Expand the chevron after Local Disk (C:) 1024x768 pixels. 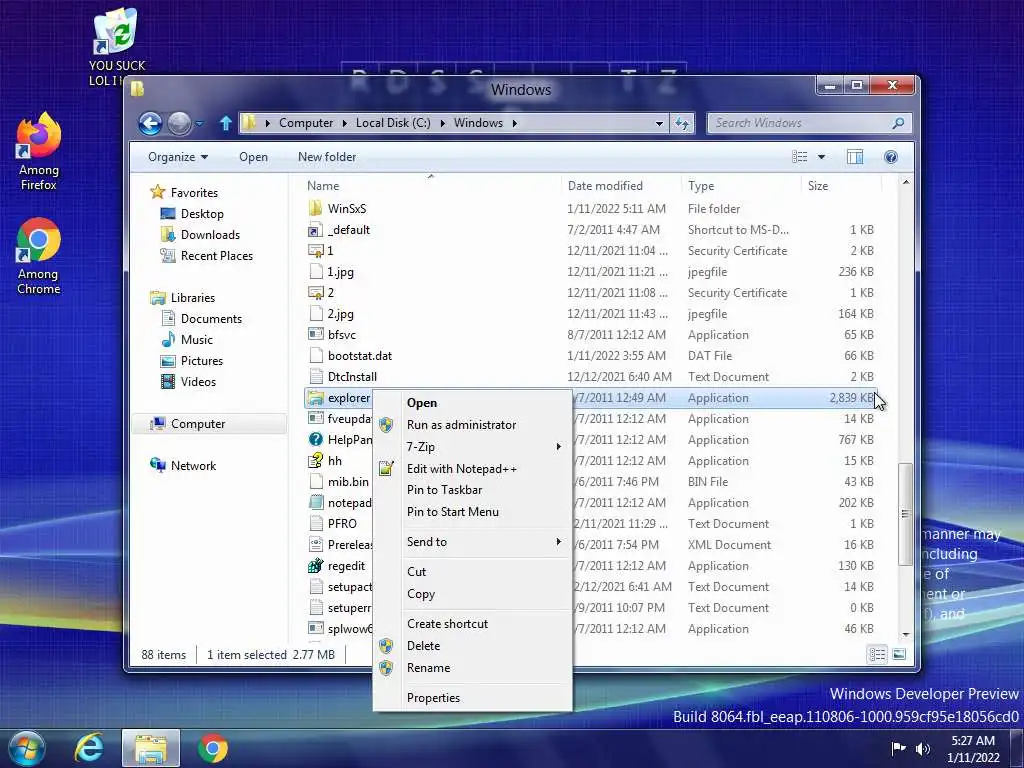442,123
